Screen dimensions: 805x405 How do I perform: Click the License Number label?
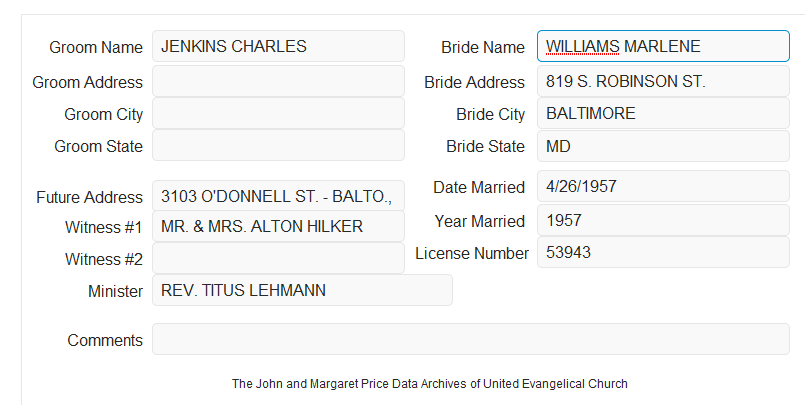point(472,254)
